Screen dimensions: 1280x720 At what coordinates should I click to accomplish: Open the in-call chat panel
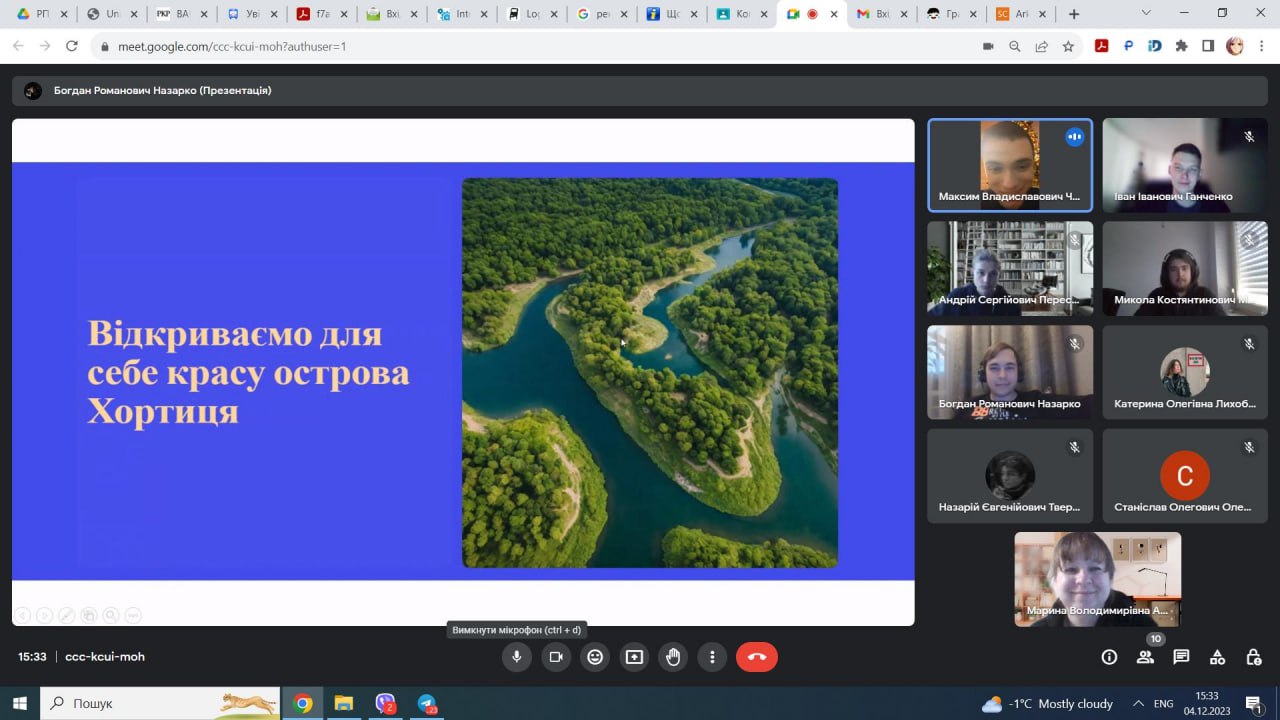(x=1181, y=657)
